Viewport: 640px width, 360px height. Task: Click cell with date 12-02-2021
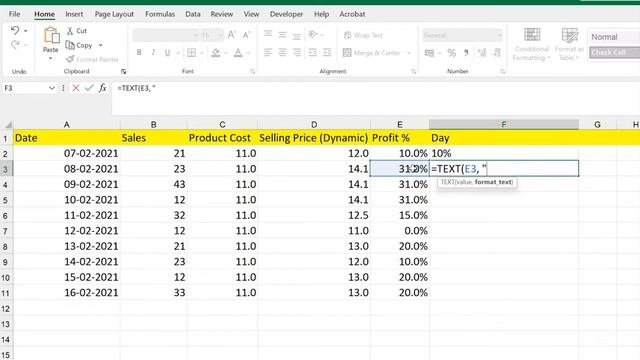point(67,231)
